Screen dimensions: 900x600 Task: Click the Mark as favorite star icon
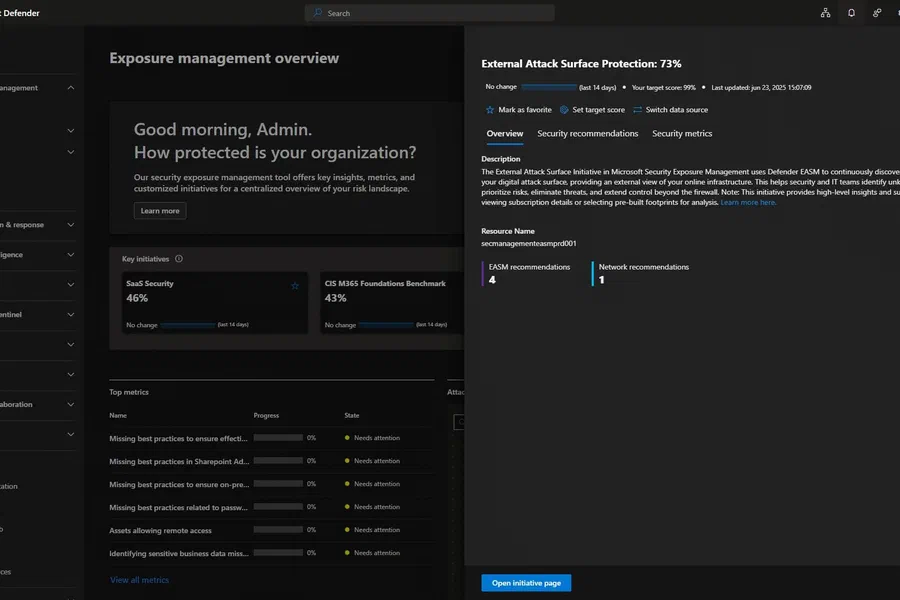point(490,110)
